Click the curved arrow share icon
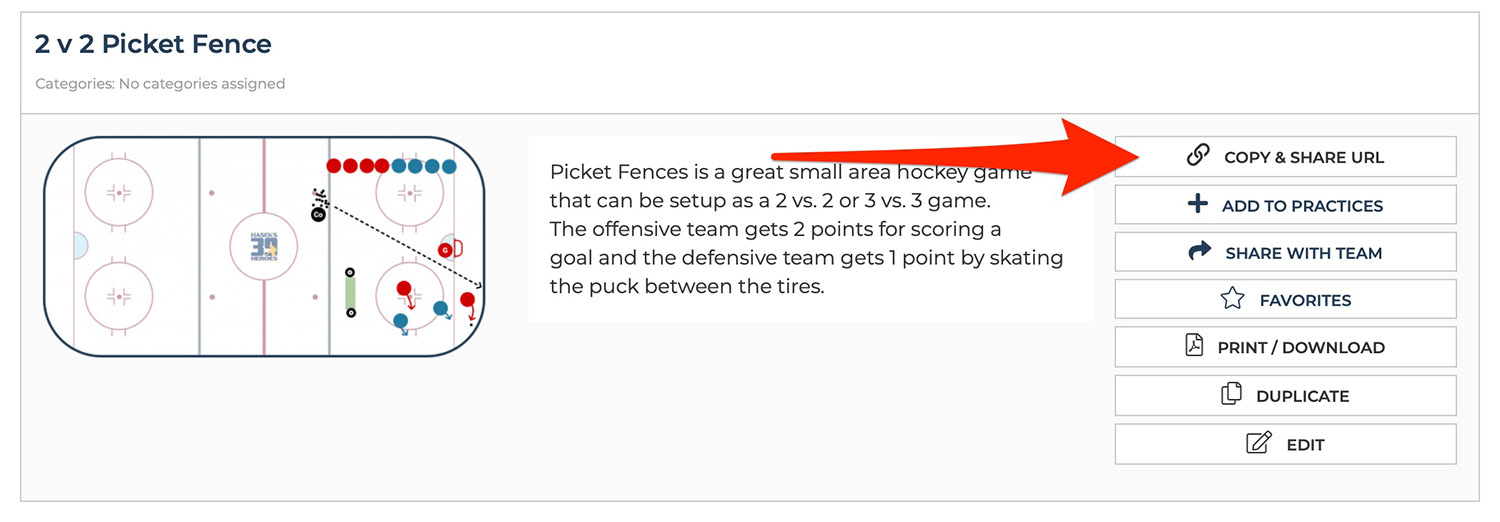 point(1199,252)
